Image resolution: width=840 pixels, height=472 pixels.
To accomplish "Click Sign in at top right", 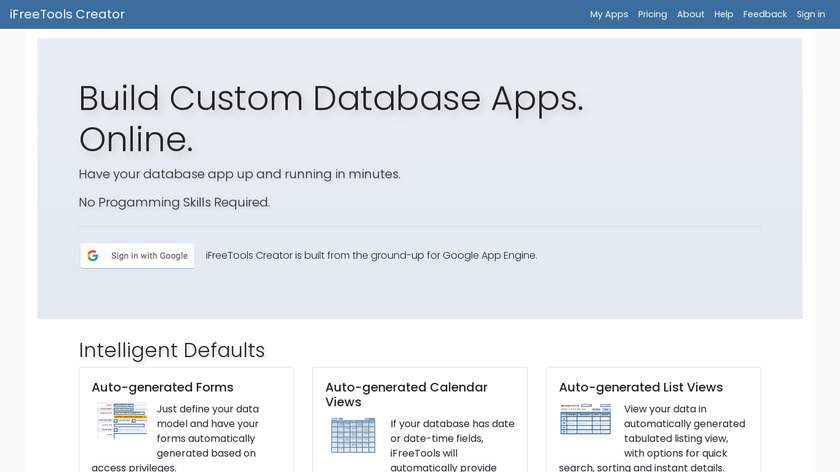I will 811,14.
